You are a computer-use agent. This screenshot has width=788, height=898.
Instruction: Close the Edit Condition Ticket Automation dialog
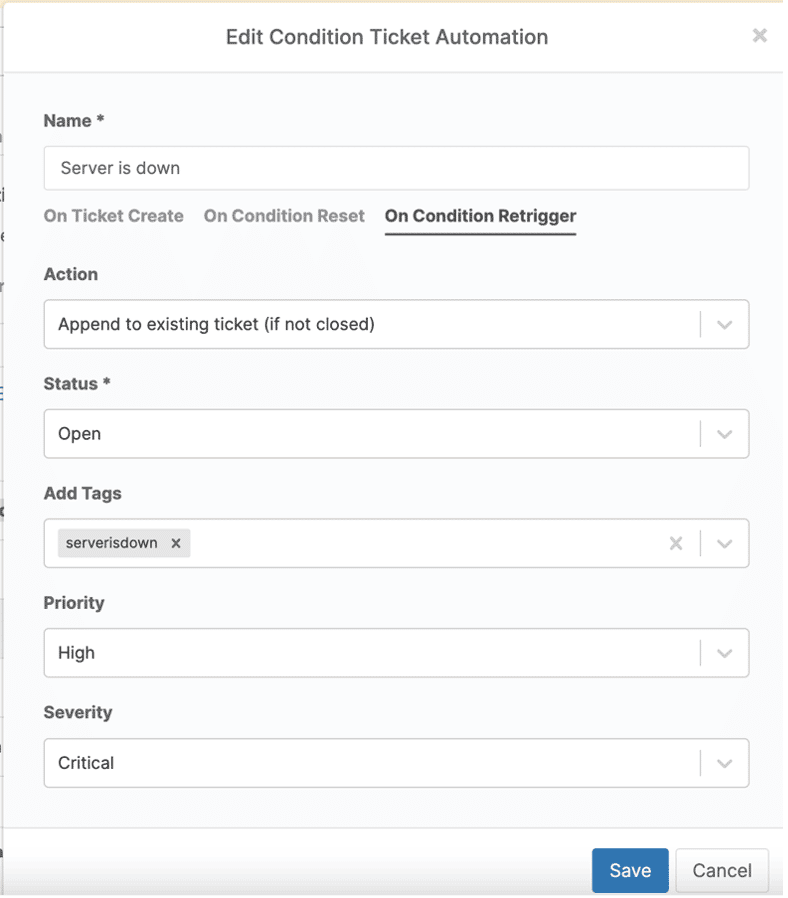[x=759, y=36]
